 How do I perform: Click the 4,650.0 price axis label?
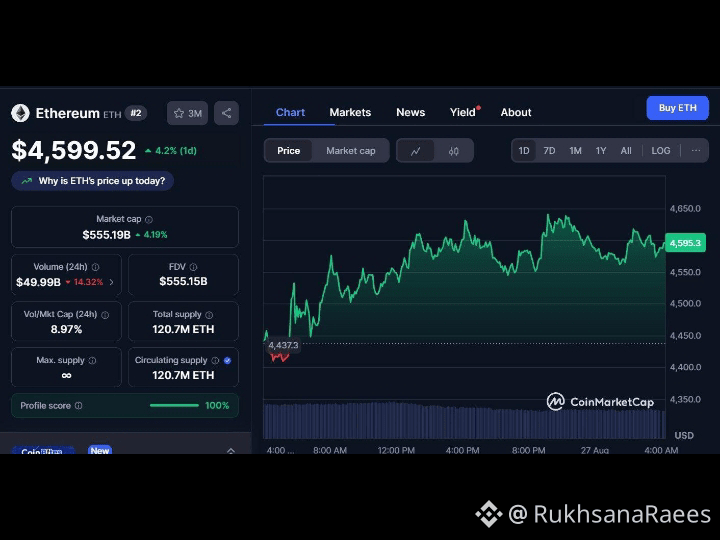pyautogui.click(x=685, y=208)
